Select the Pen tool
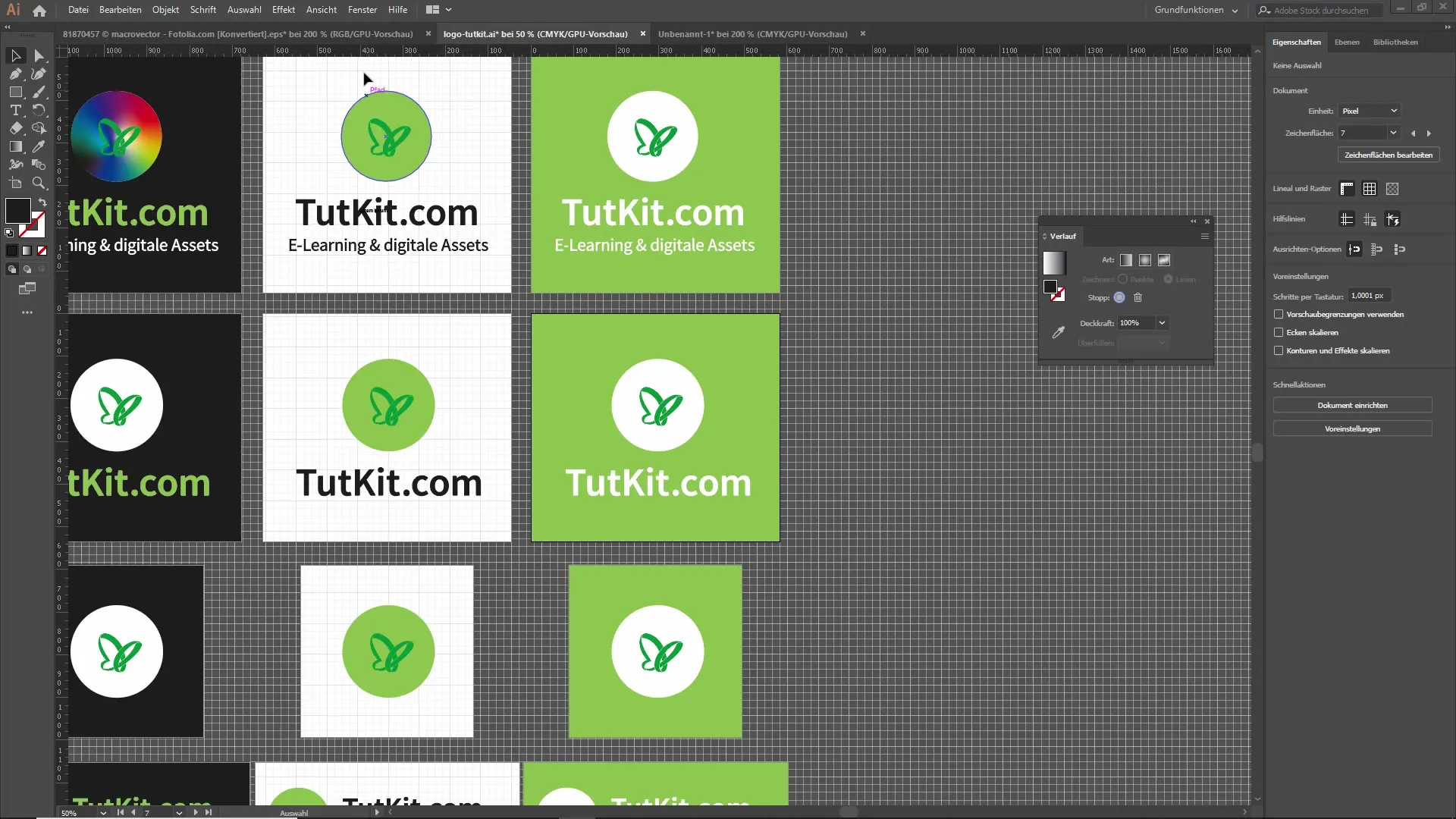1456x819 pixels. [16, 74]
